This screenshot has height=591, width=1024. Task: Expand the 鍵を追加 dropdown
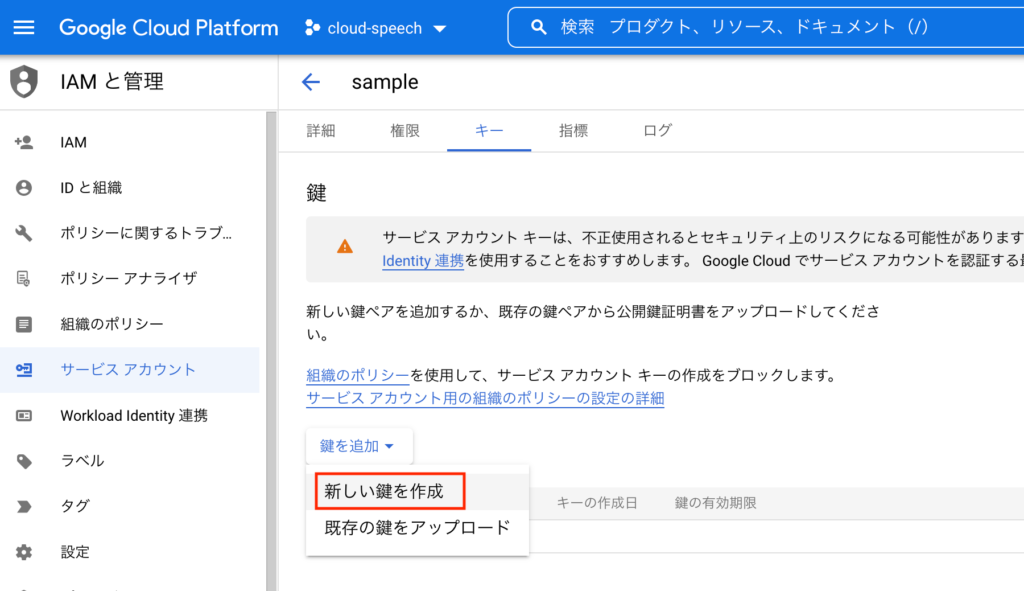[358, 446]
